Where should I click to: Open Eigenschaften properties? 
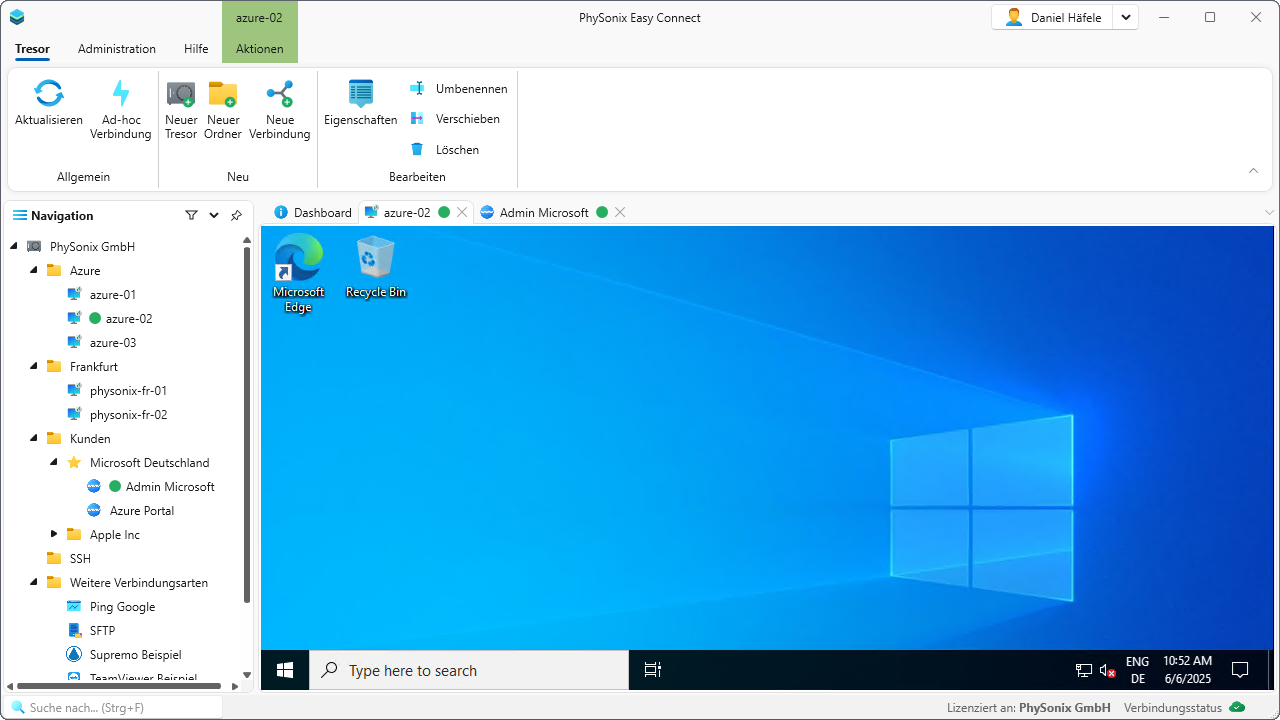(x=360, y=104)
